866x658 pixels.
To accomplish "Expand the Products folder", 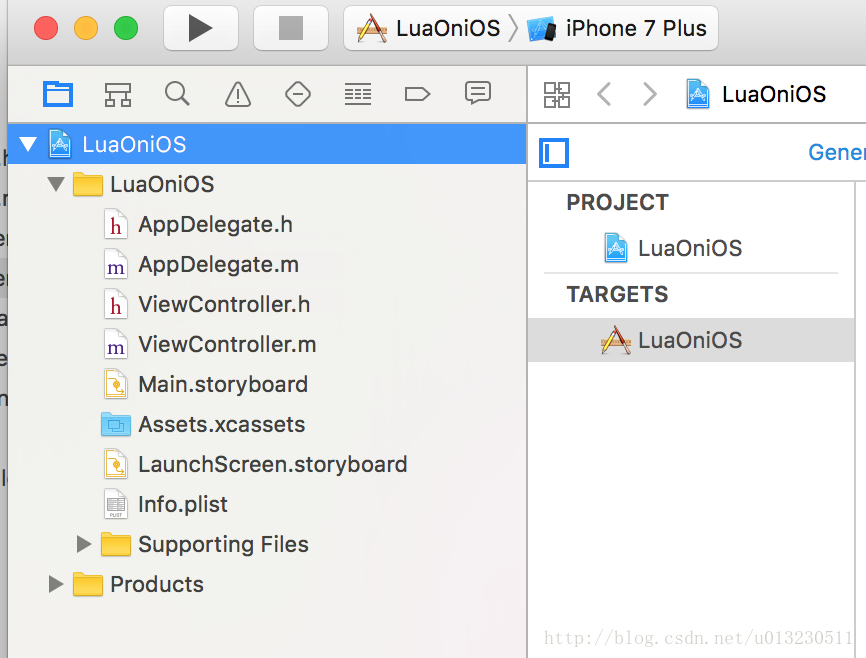I will tap(56, 585).
